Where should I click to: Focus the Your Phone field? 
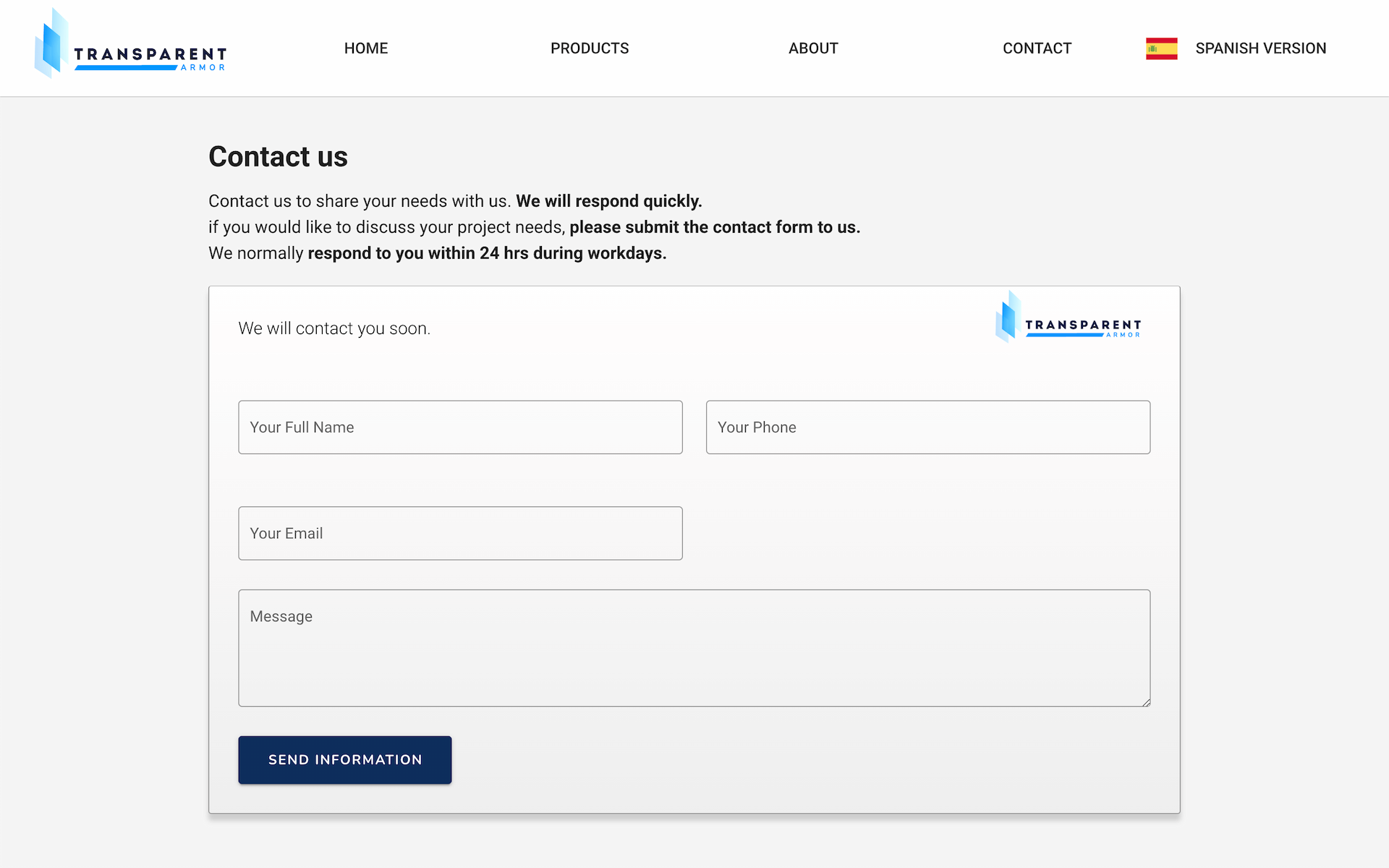click(928, 427)
